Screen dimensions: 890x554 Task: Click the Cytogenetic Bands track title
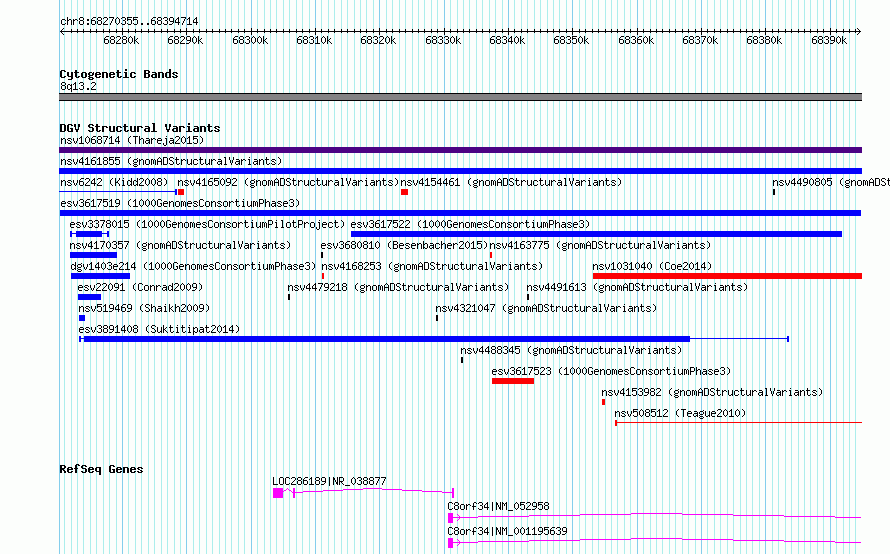click(119, 74)
